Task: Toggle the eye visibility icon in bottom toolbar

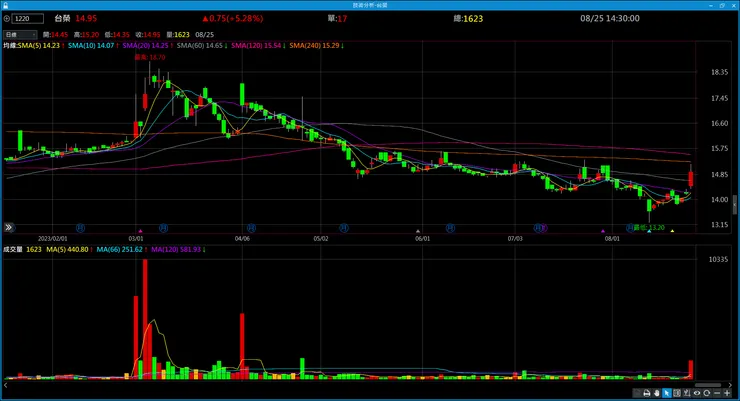Action: (x=697, y=393)
